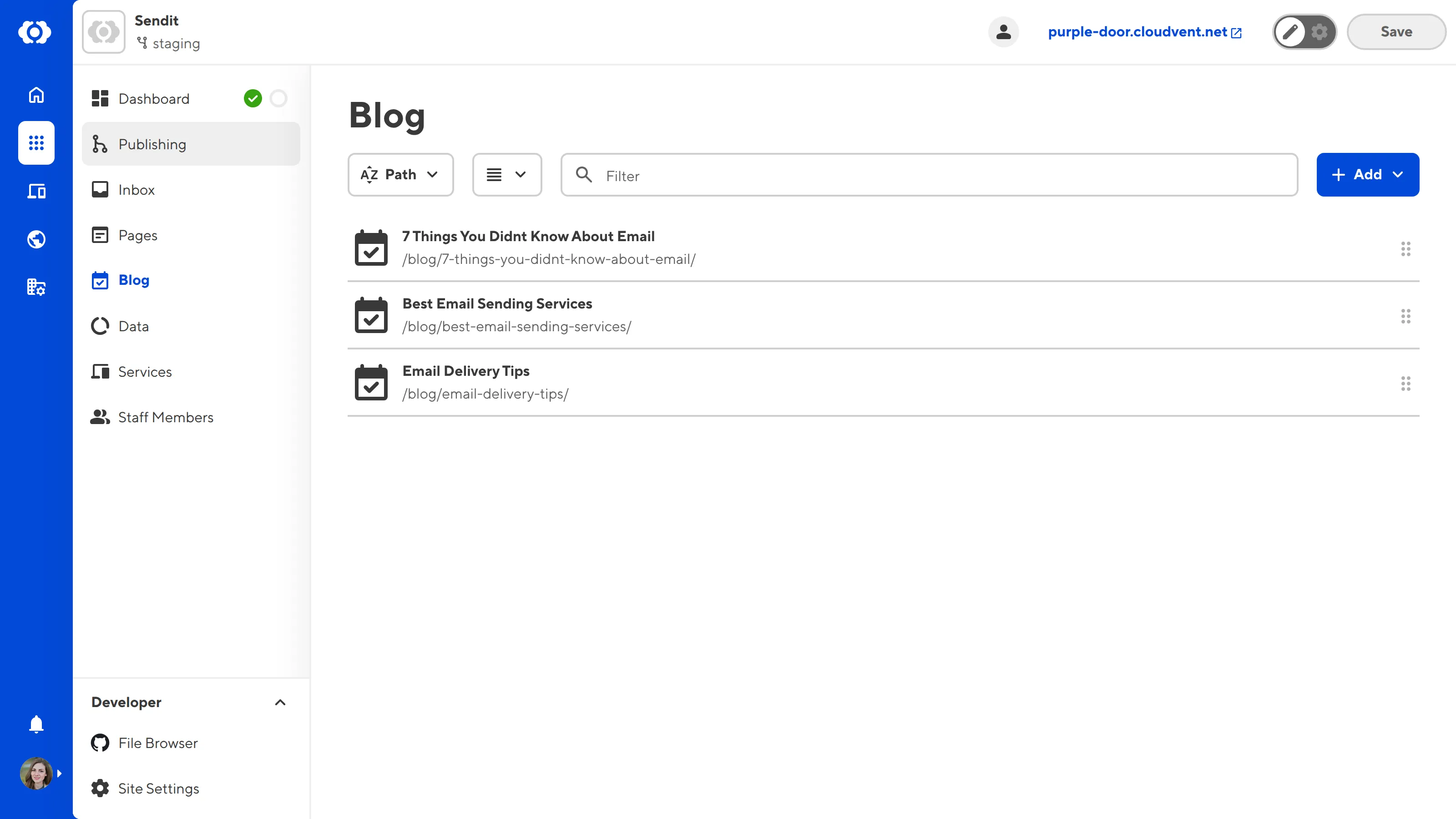This screenshot has width=1456, height=819.
Task: Visit purple-door.cloudvent.net link
Action: 1138,32
